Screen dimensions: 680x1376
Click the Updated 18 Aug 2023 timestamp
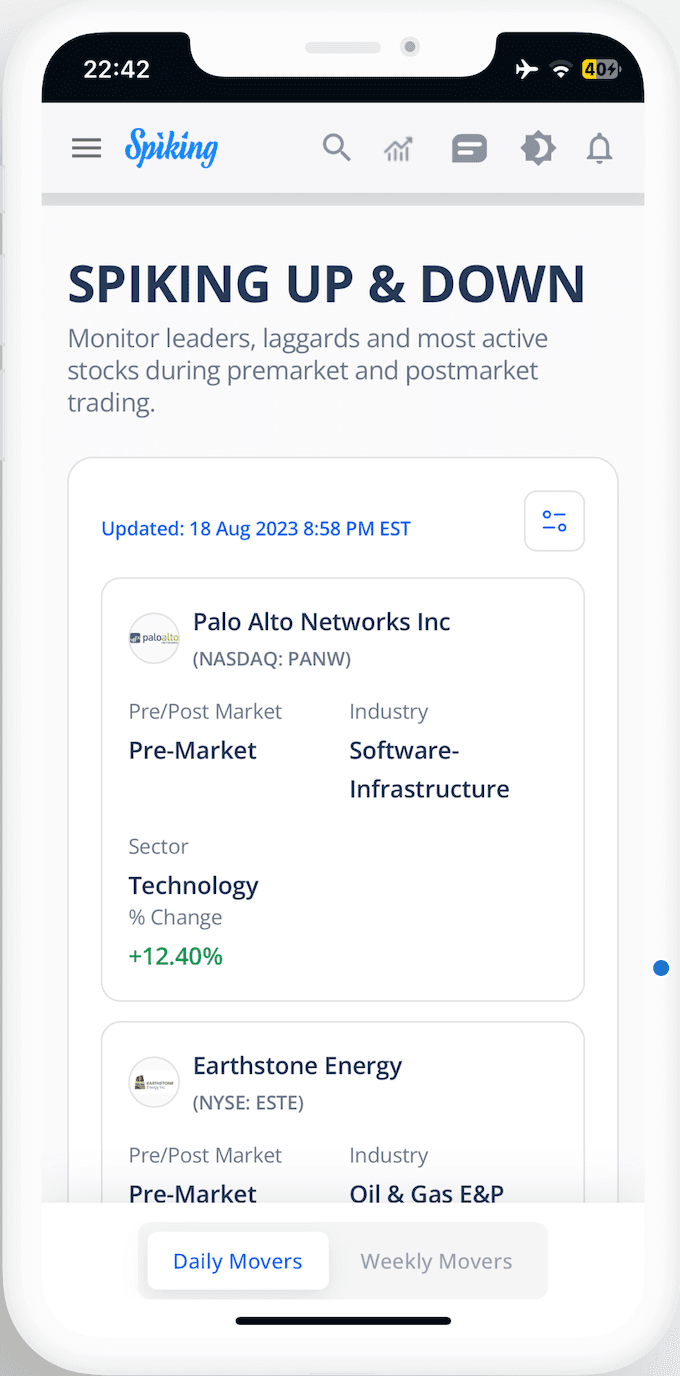tap(256, 529)
